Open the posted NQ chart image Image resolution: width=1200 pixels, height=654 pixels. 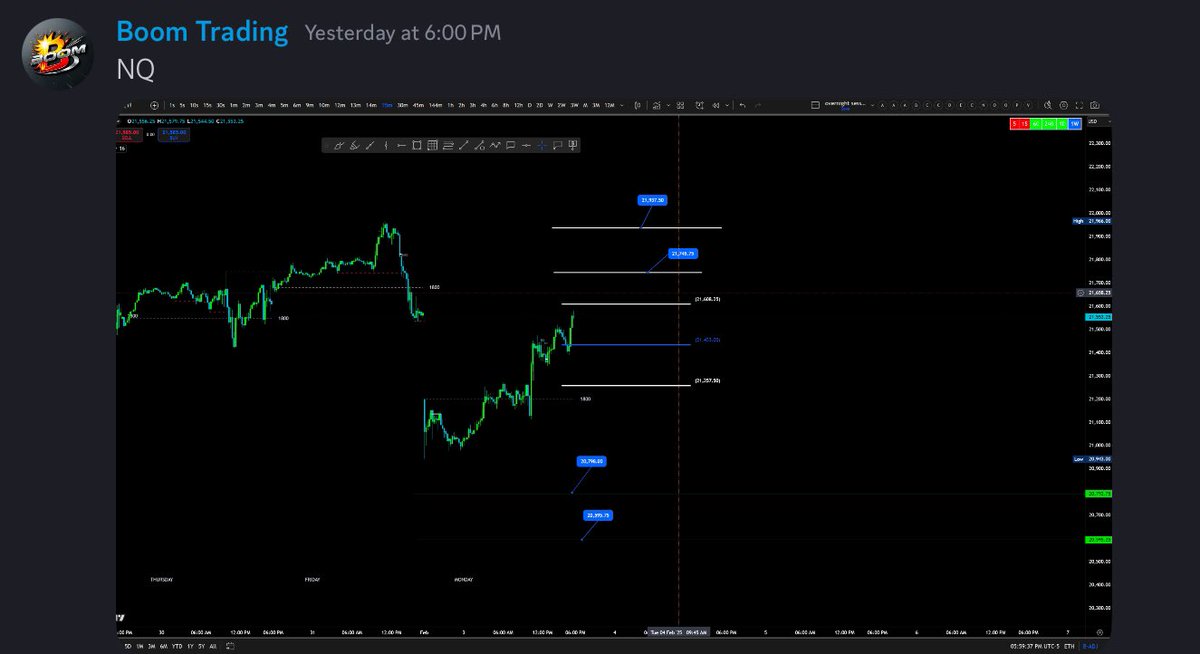click(x=613, y=375)
